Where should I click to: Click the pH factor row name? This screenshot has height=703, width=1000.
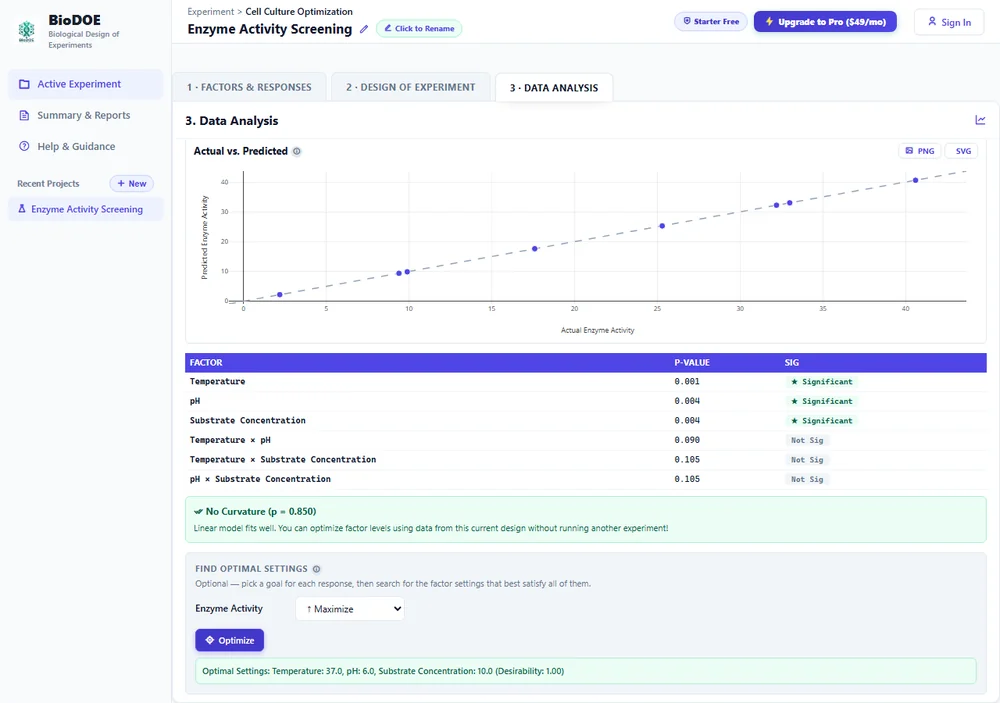195,401
